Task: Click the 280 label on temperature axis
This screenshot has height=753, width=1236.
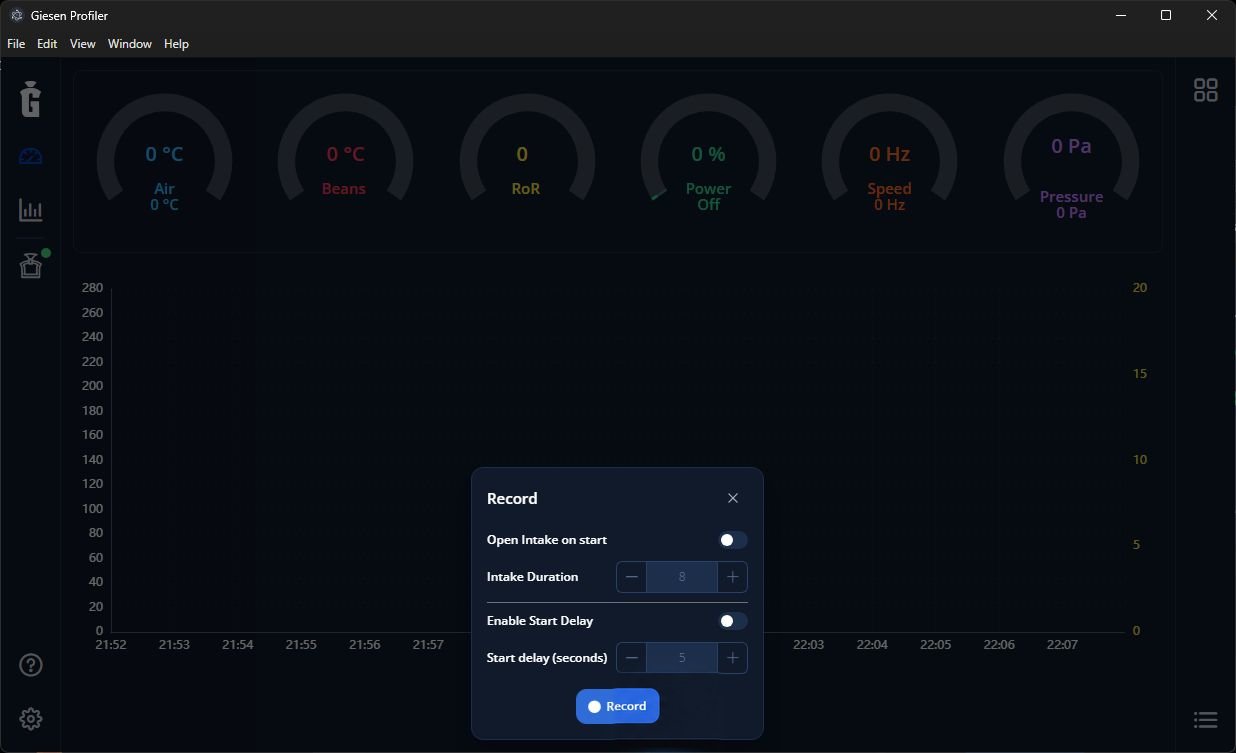Action: coord(92,288)
